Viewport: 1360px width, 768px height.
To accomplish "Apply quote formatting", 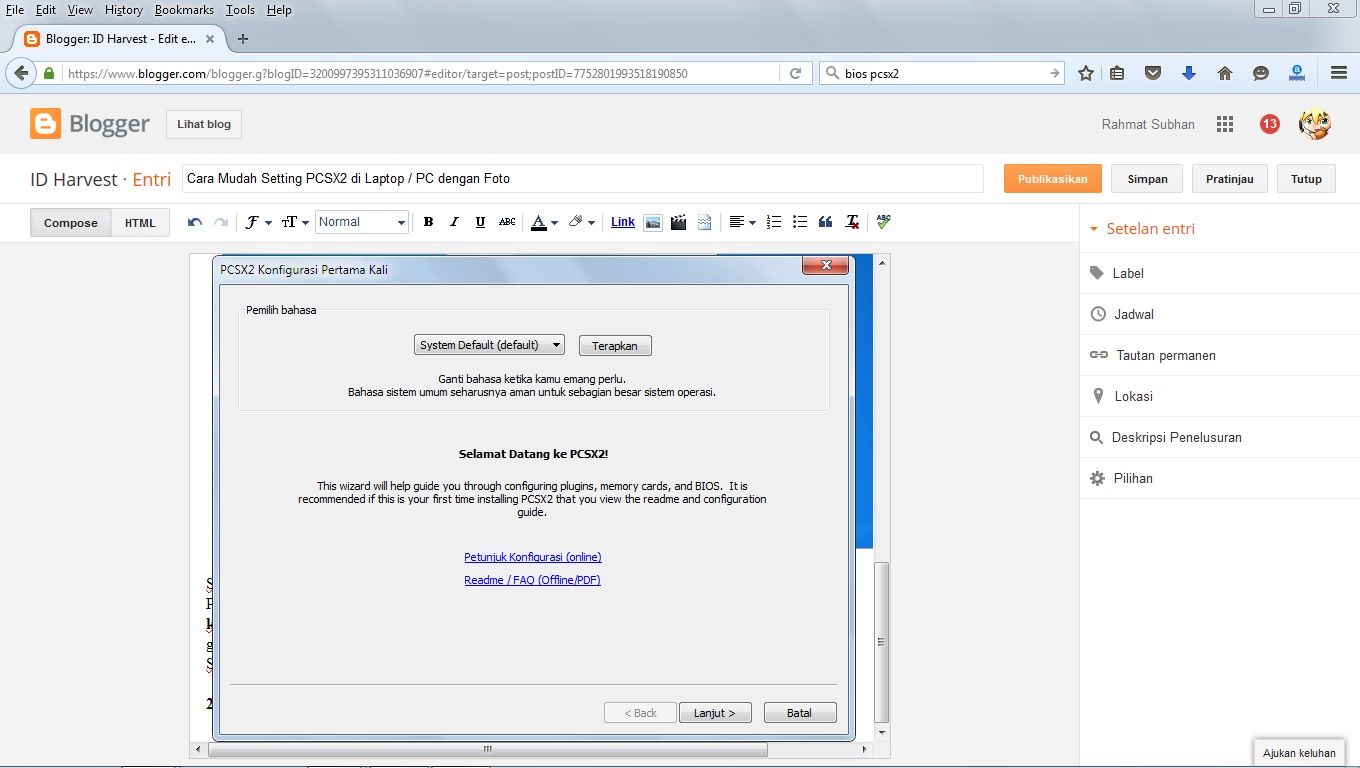I will tap(826, 222).
